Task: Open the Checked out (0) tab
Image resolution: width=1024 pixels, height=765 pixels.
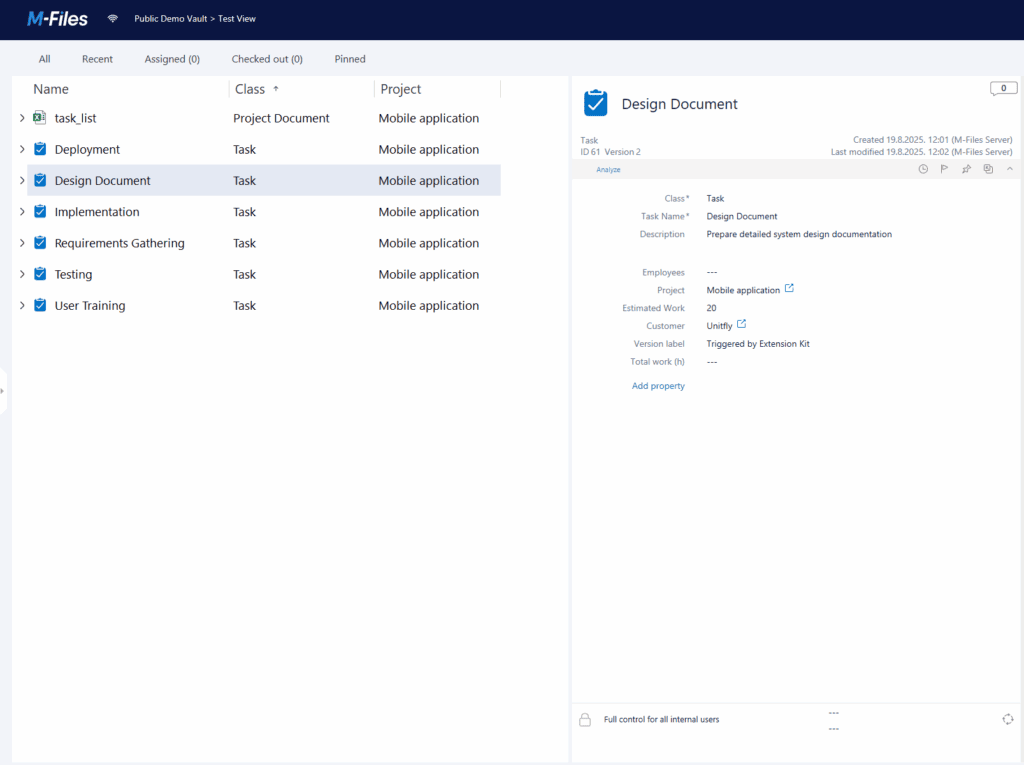Action: pos(267,59)
